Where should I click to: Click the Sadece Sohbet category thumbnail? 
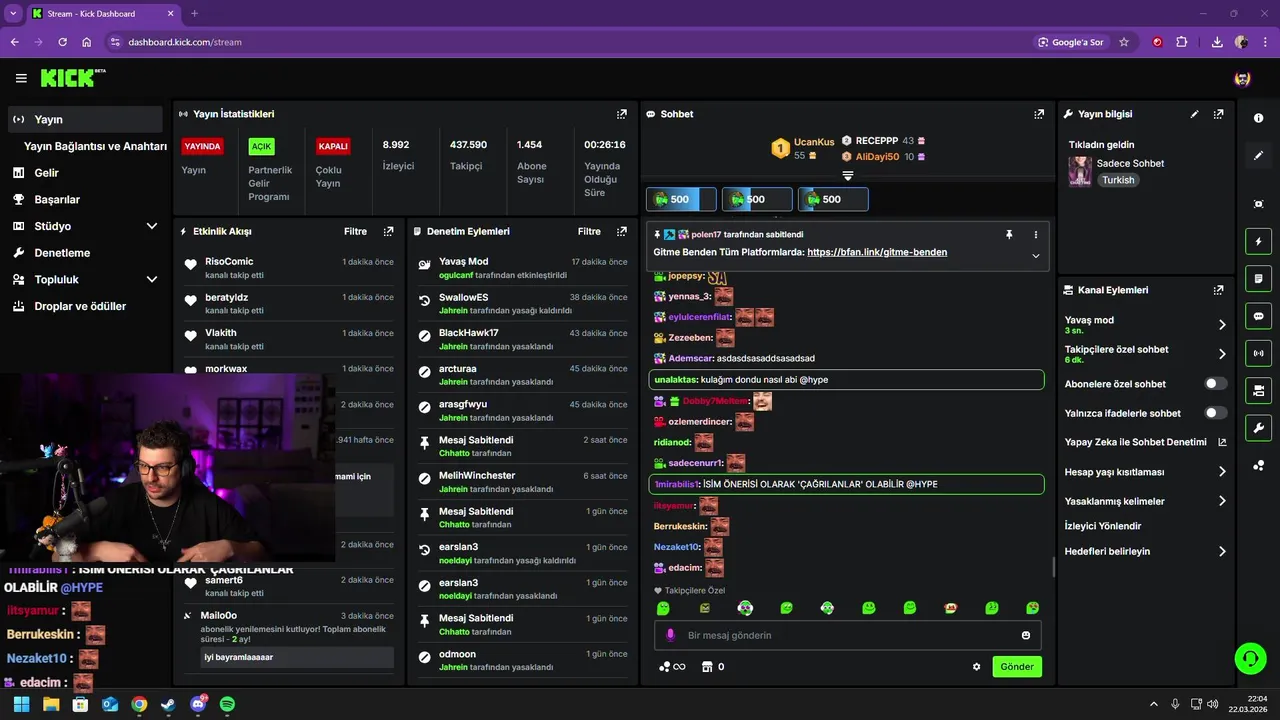(1080, 172)
